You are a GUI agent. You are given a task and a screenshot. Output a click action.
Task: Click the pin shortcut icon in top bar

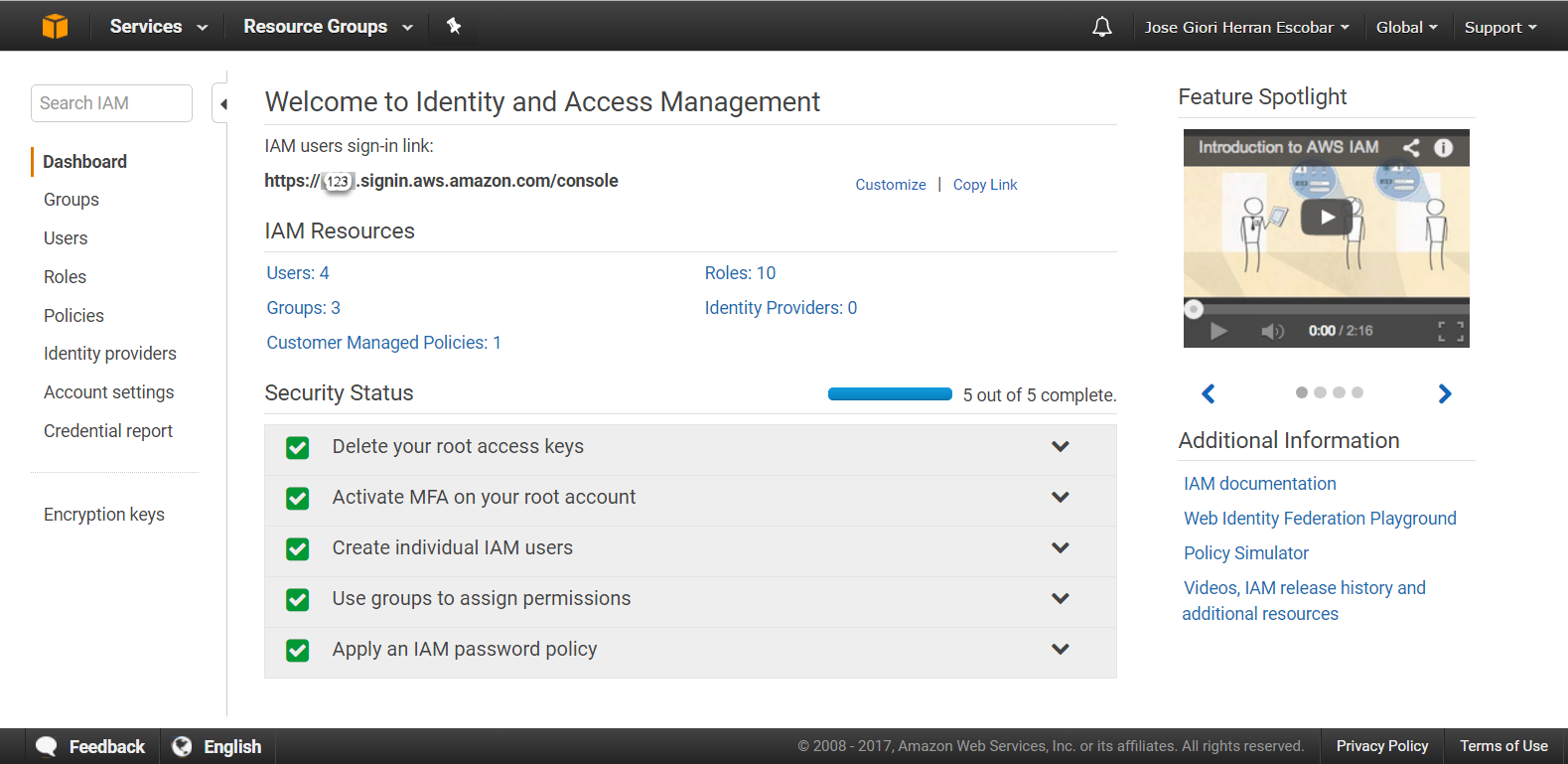pyautogui.click(x=454, y=26)
